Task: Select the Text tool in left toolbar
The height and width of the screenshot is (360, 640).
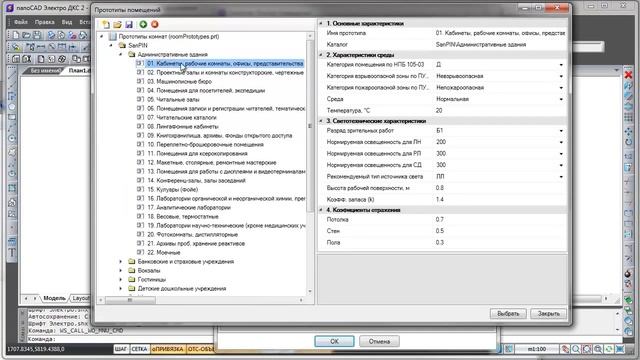Action: (12, 253)
